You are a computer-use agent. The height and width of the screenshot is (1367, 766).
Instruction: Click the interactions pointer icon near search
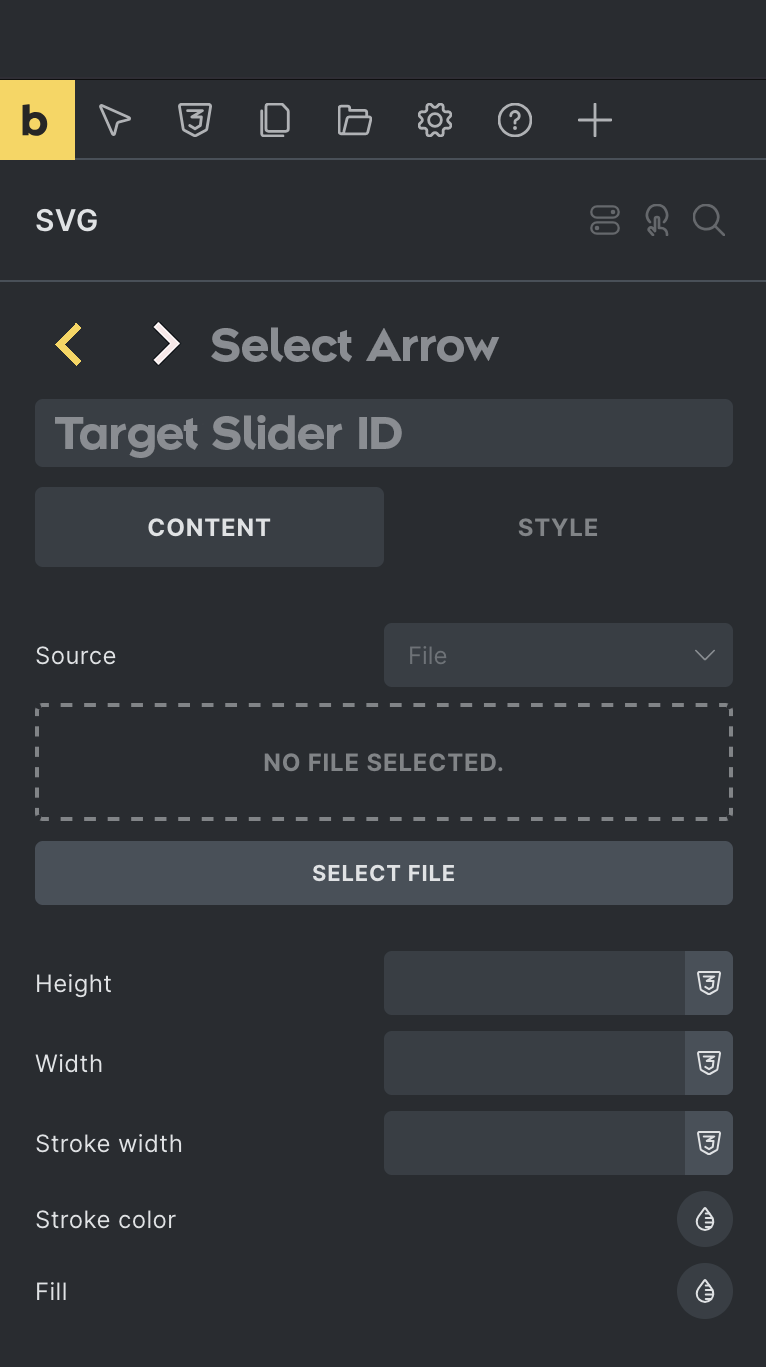(657, 220)
